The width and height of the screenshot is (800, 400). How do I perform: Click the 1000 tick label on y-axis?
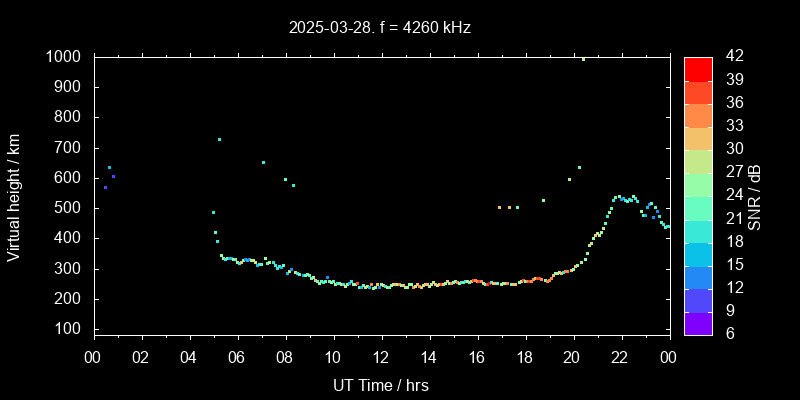pyautogui.click(x=65, y=57)
